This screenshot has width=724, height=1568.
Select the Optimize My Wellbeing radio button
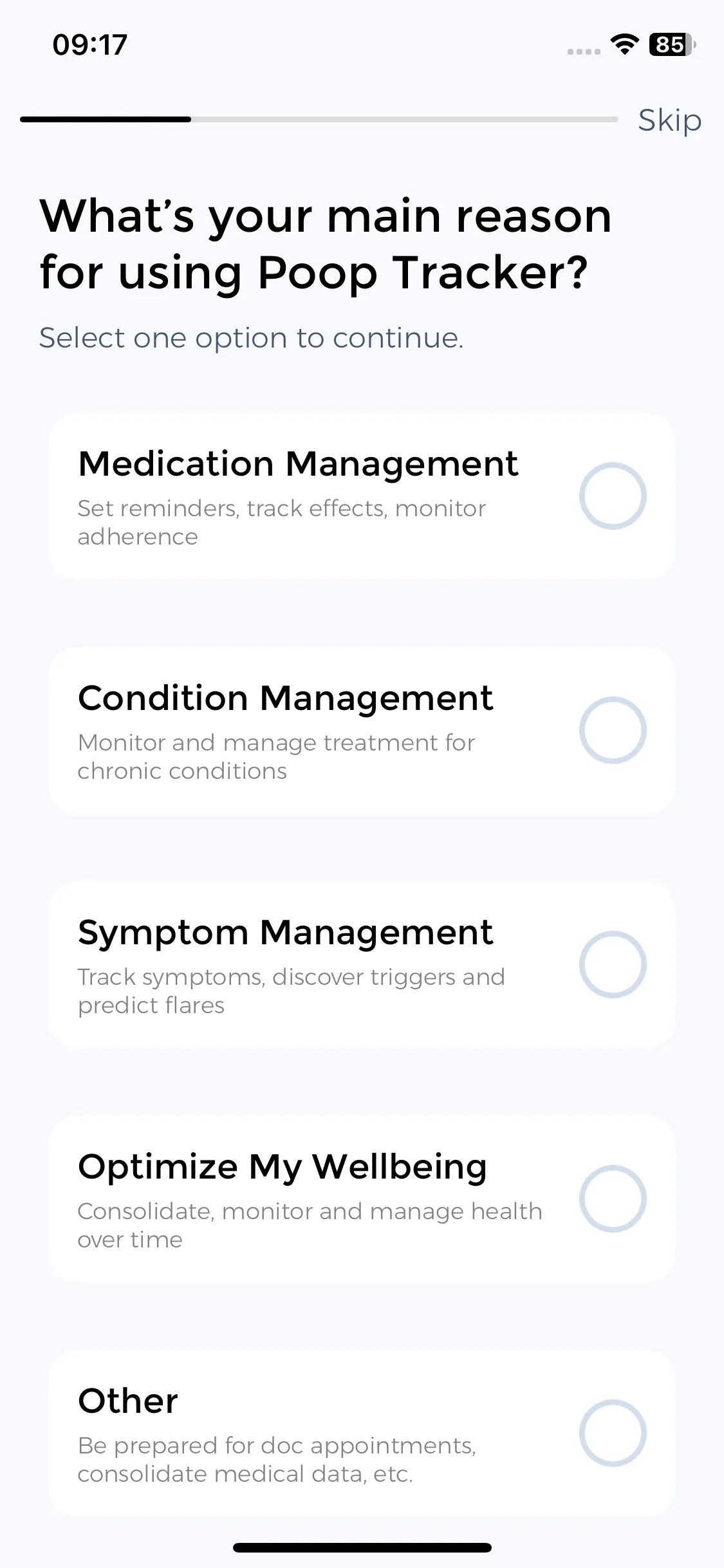click(x=613, y=1199)
